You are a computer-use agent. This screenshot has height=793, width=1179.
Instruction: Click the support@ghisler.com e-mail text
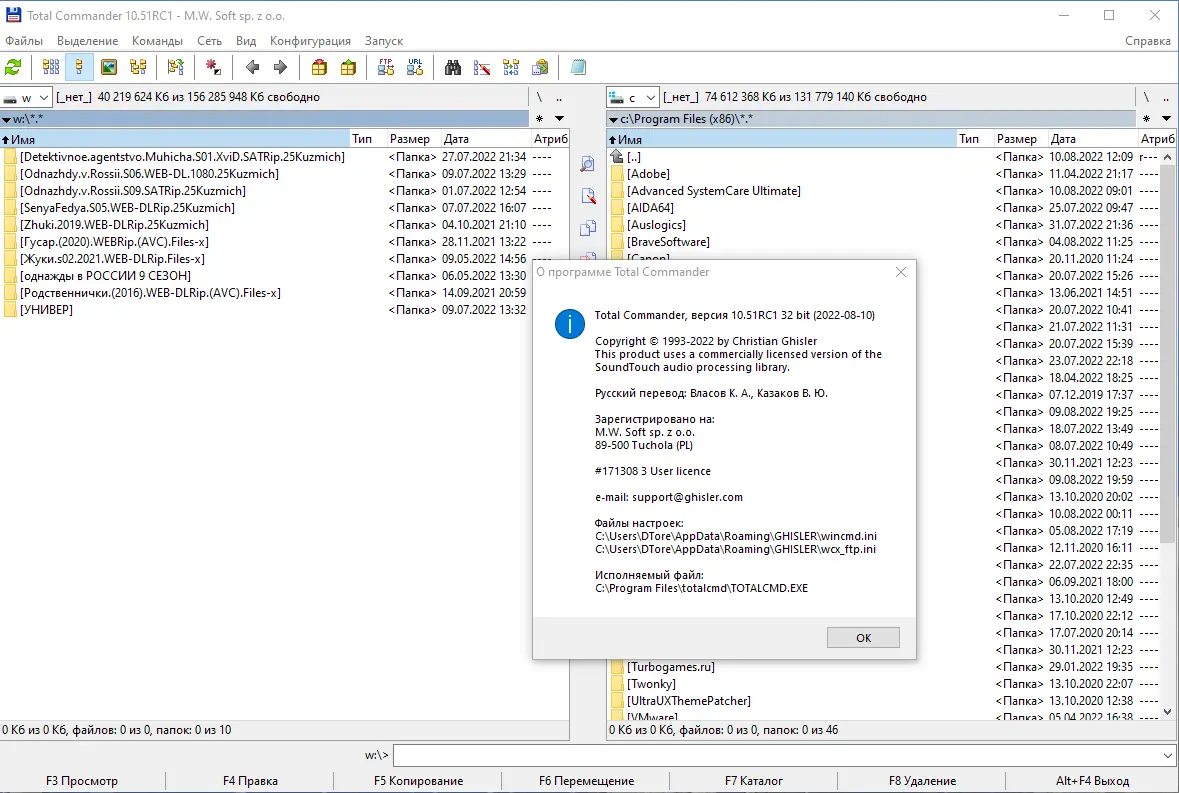click(687, 497)
